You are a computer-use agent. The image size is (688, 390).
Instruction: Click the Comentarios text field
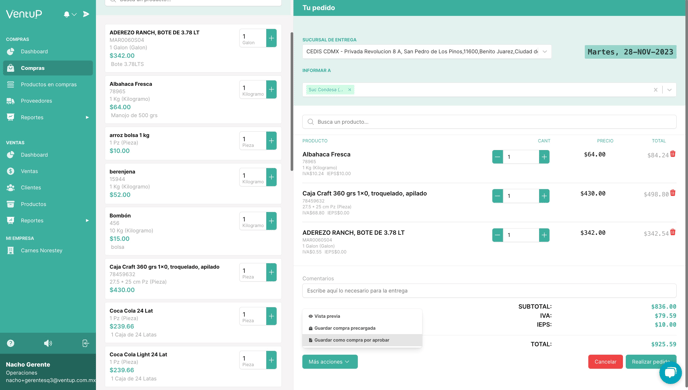(x=489, y=290)
